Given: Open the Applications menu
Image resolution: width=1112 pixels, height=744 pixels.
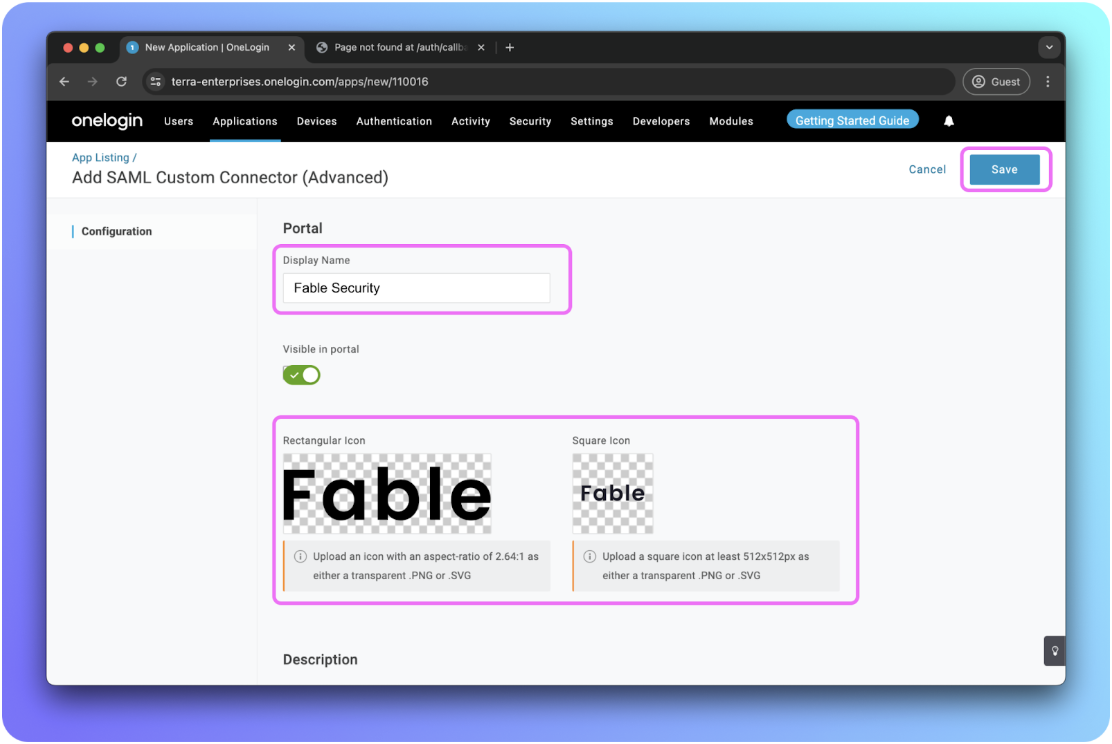Looking at the screenshot, I should 245,121.
